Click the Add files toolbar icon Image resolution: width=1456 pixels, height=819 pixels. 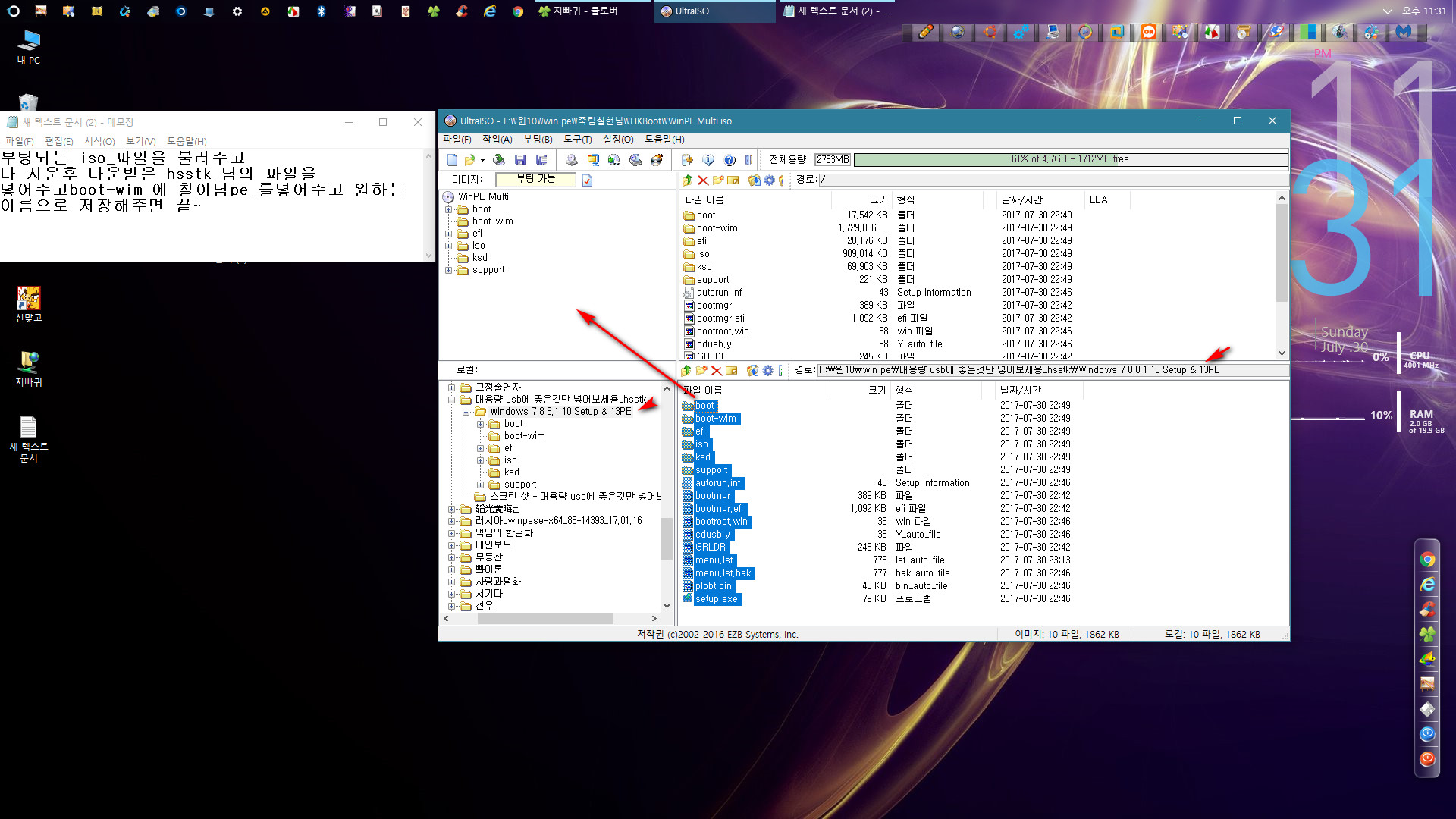(687, 160)
